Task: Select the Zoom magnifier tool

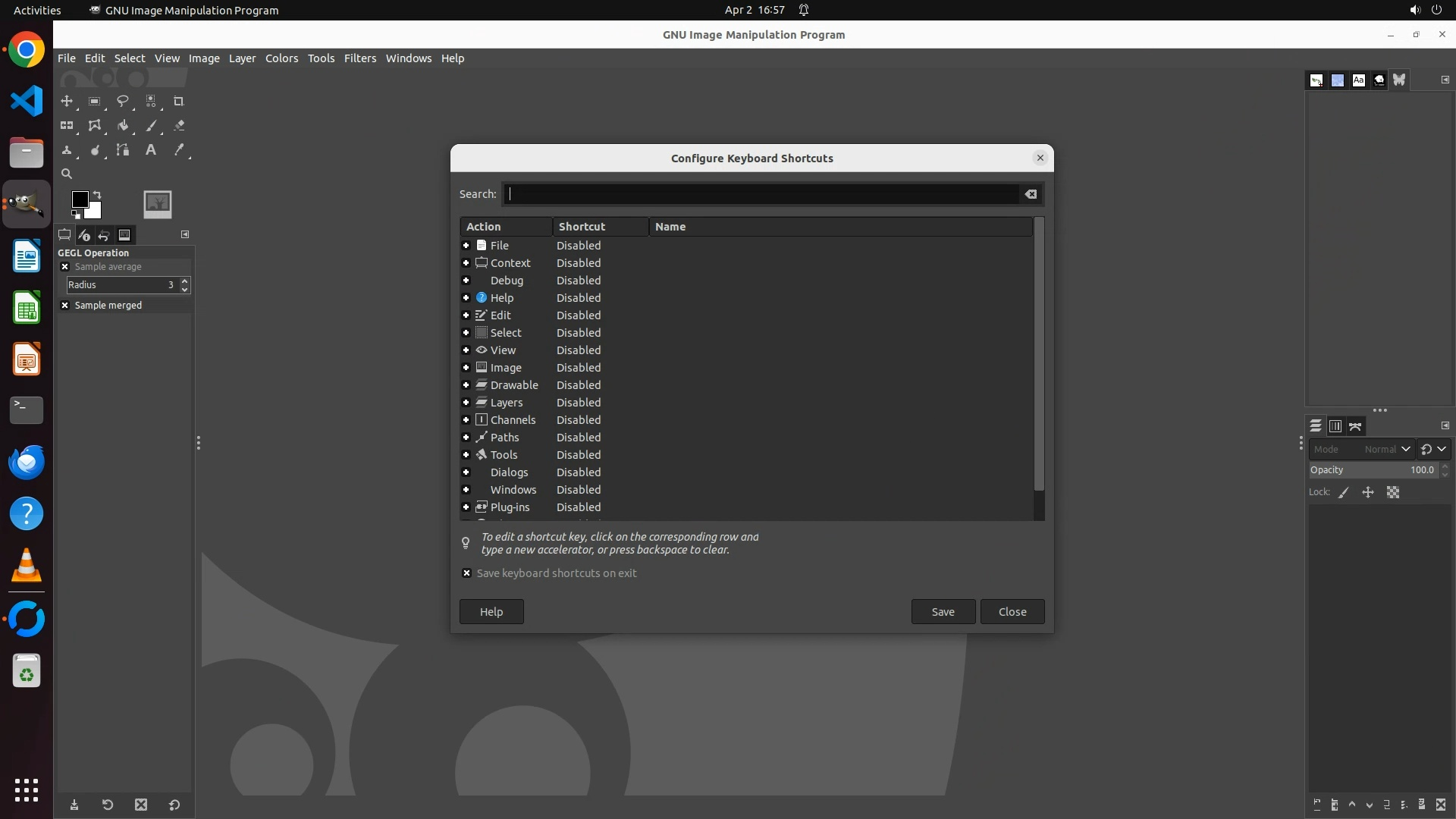Action: coord(67,174)
